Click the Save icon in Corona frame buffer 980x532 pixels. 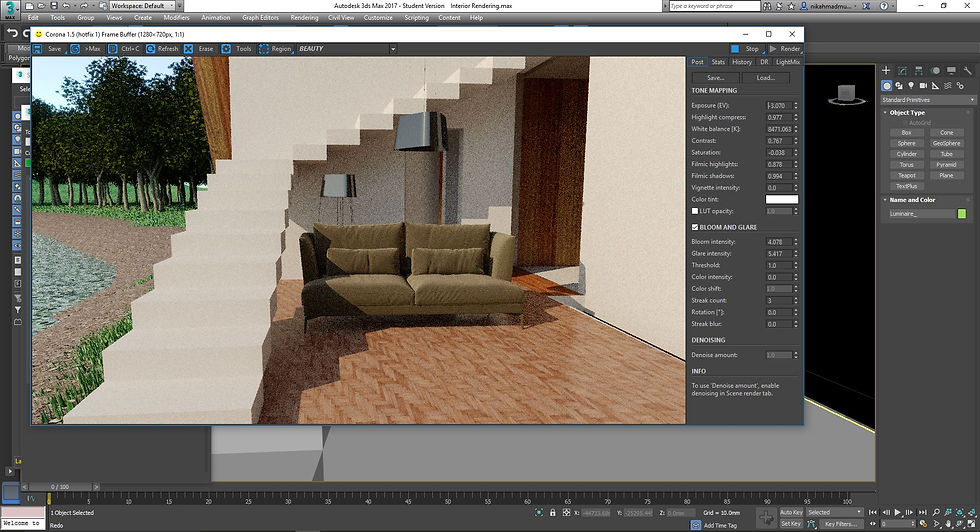(38, 49)
